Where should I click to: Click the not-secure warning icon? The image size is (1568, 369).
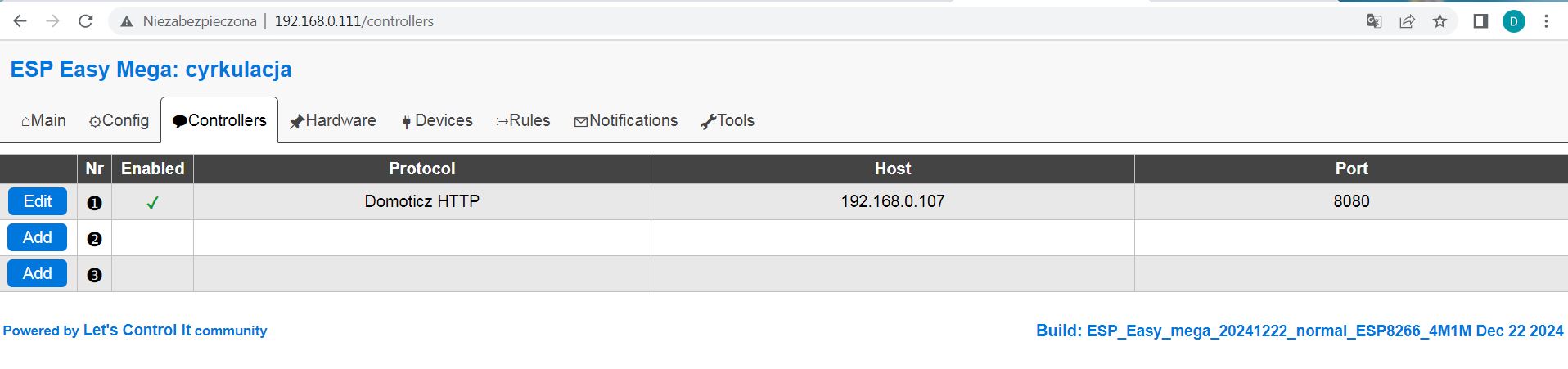[127, 21]
